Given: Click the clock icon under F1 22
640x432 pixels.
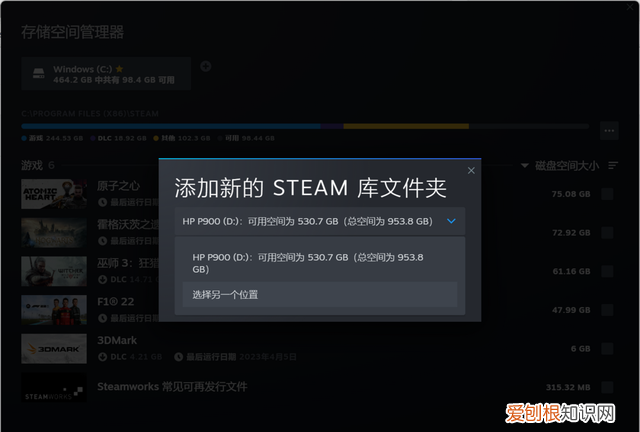Looking at the screenshot, I should click(102, 318).
